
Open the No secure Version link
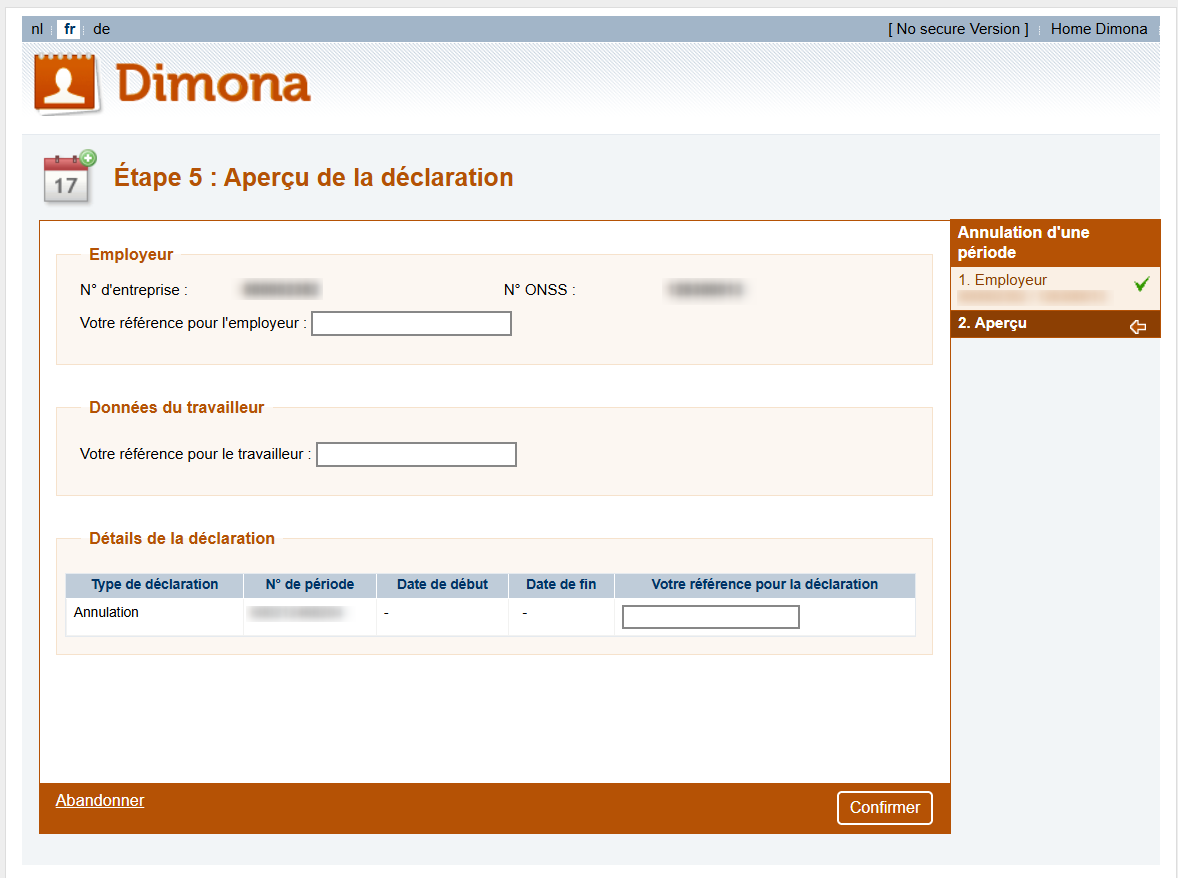pyautogui.click(x=958, y=29)
